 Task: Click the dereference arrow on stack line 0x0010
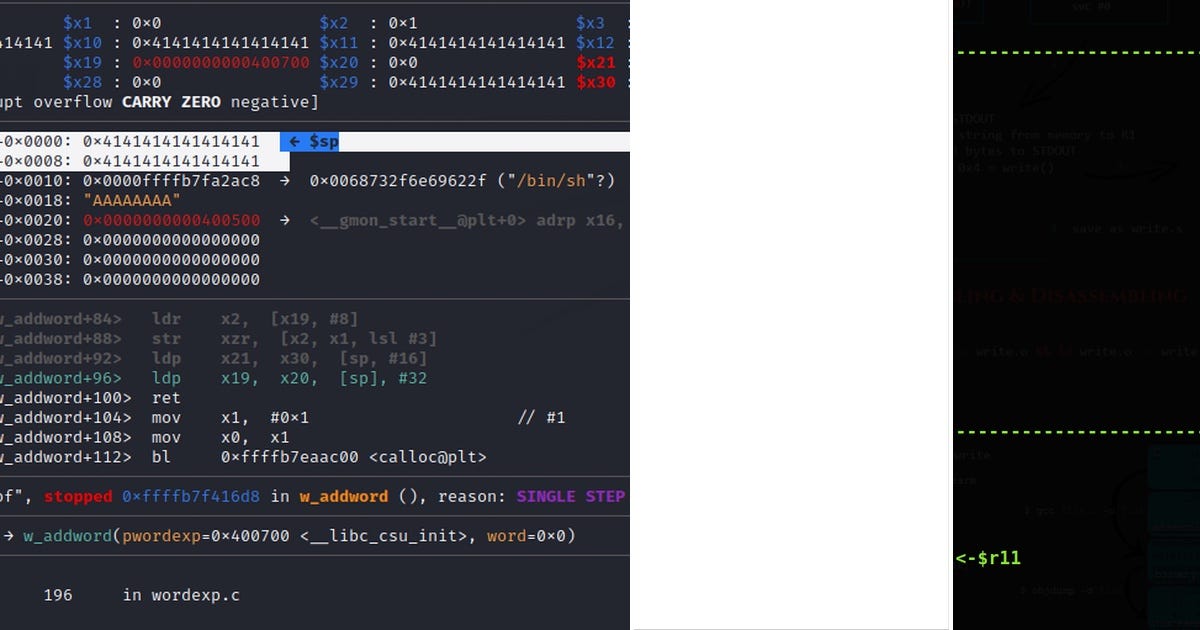[283, 180]
